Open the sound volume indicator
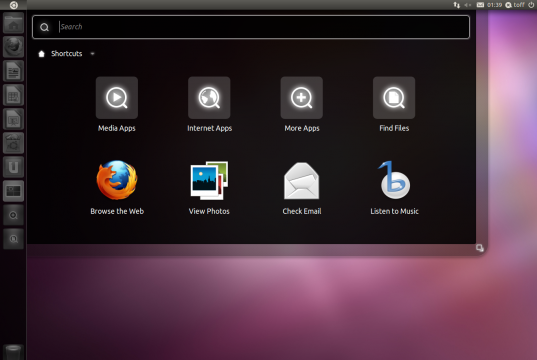The height and width of the screenshot is (360, 537). [468, 5]
